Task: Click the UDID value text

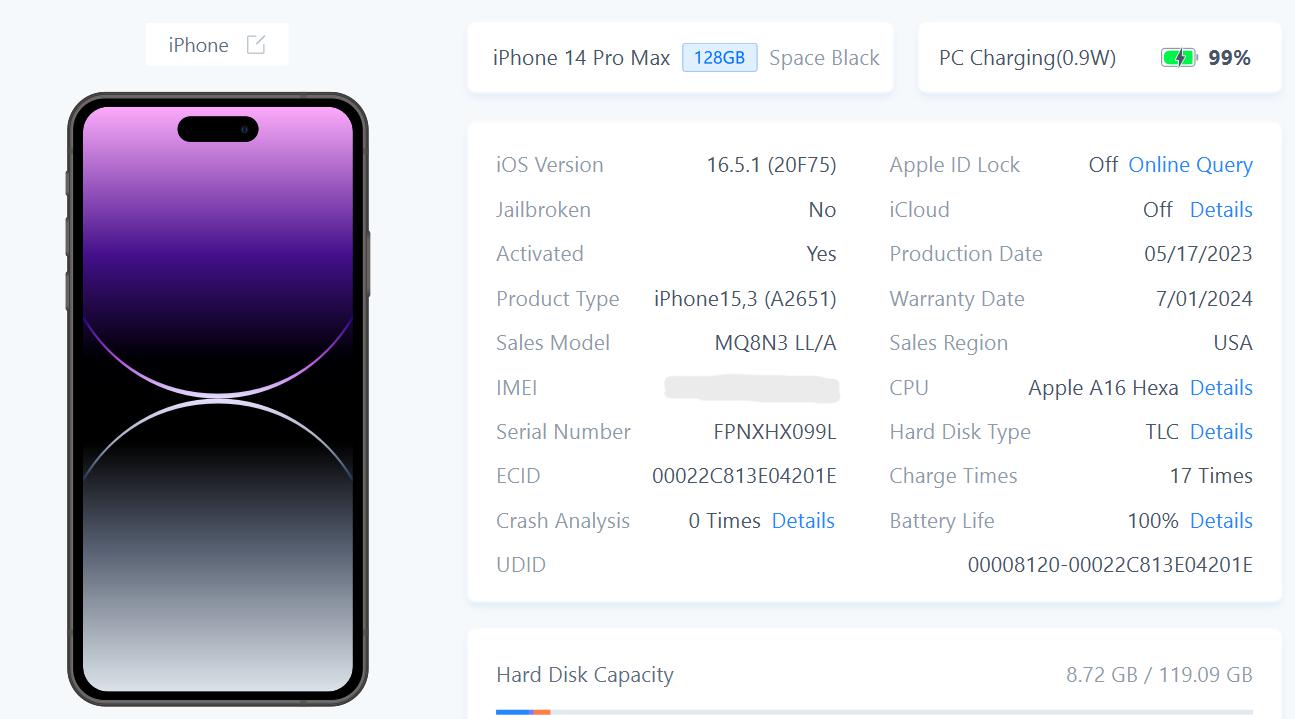Action: pyautogui.click(x=1110, y=565)
